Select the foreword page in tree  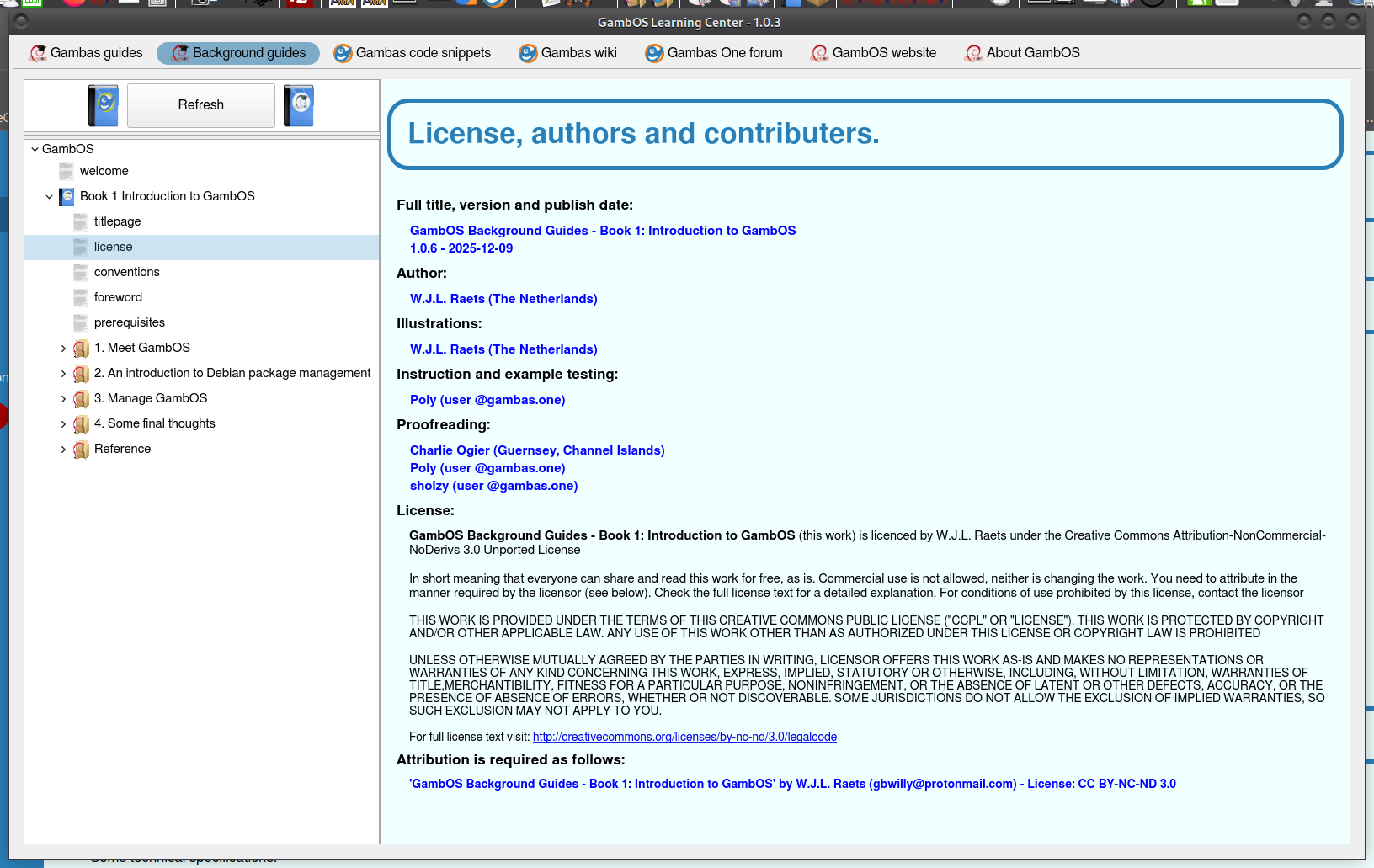[x=118, y=297]
